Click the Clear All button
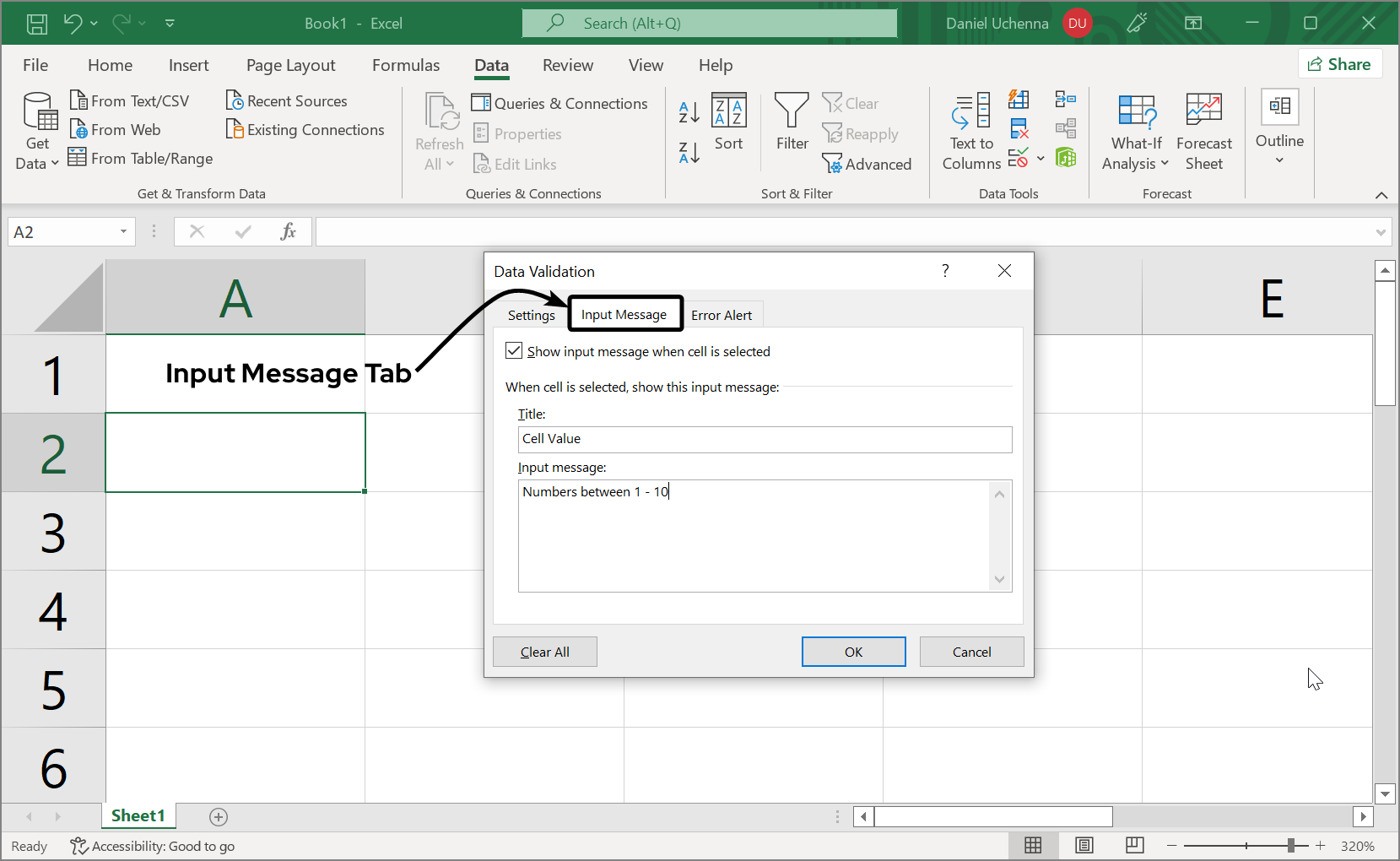The height and width of the screenshot is (861, 1400). coord(544,651)
